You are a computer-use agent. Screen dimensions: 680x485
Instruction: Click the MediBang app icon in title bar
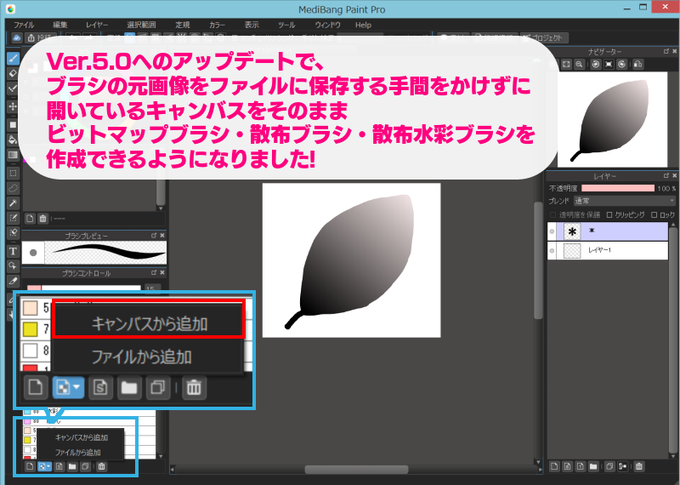pyautogui.click(x=10, y=9)
